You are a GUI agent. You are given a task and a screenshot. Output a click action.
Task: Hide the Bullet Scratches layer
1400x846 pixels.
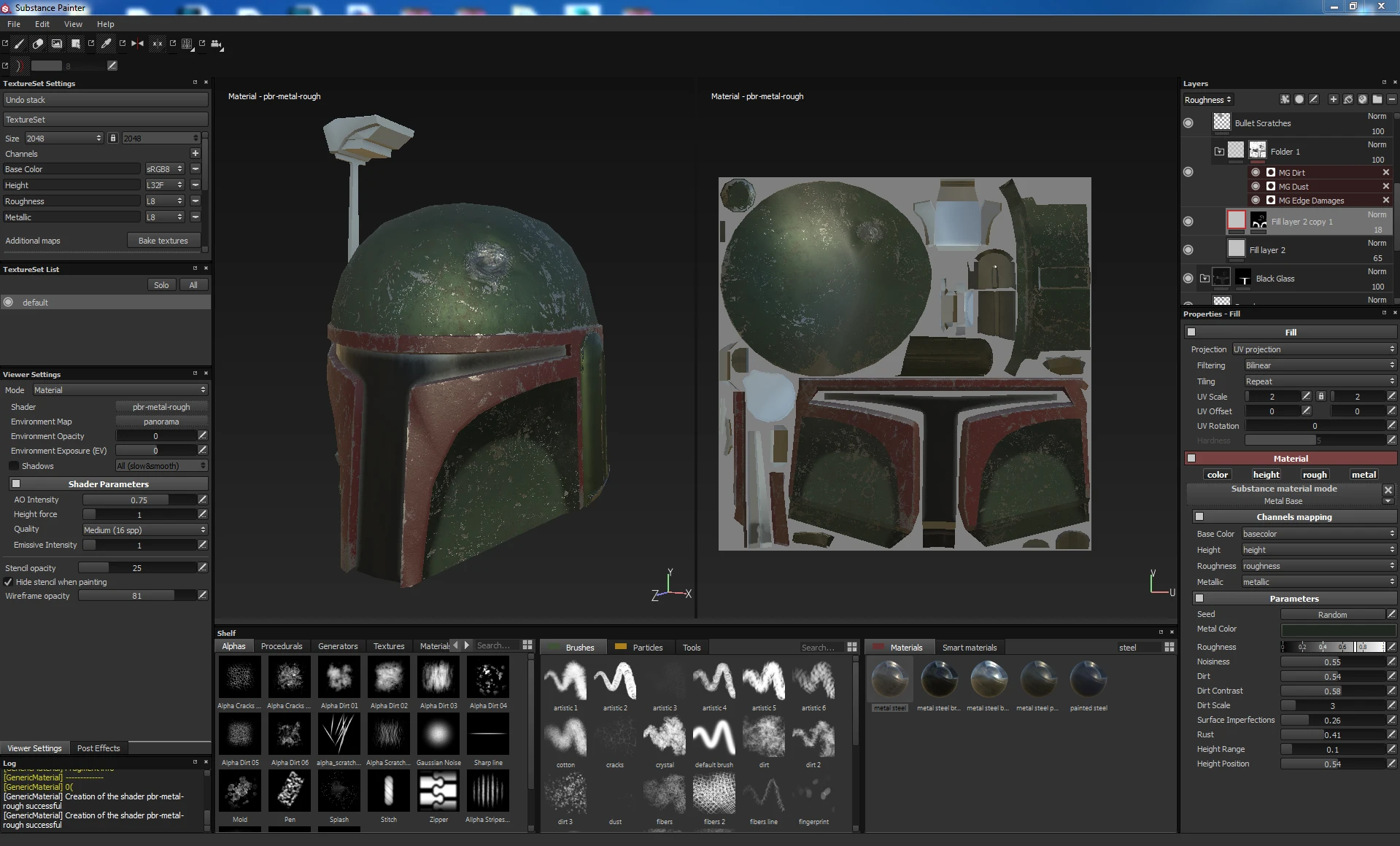[1188, 123]
